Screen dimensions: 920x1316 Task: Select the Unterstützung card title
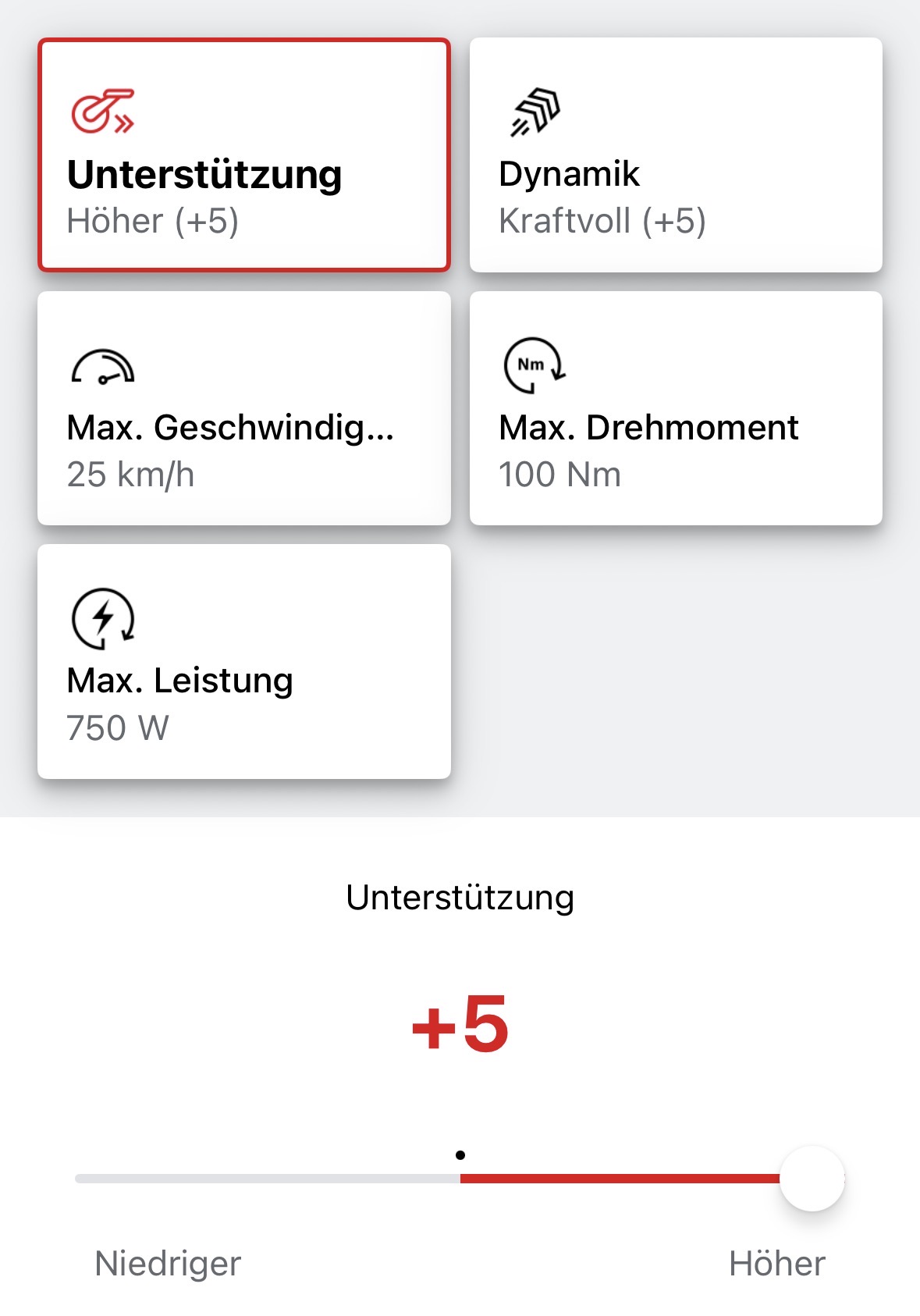[x=204, y=175]
